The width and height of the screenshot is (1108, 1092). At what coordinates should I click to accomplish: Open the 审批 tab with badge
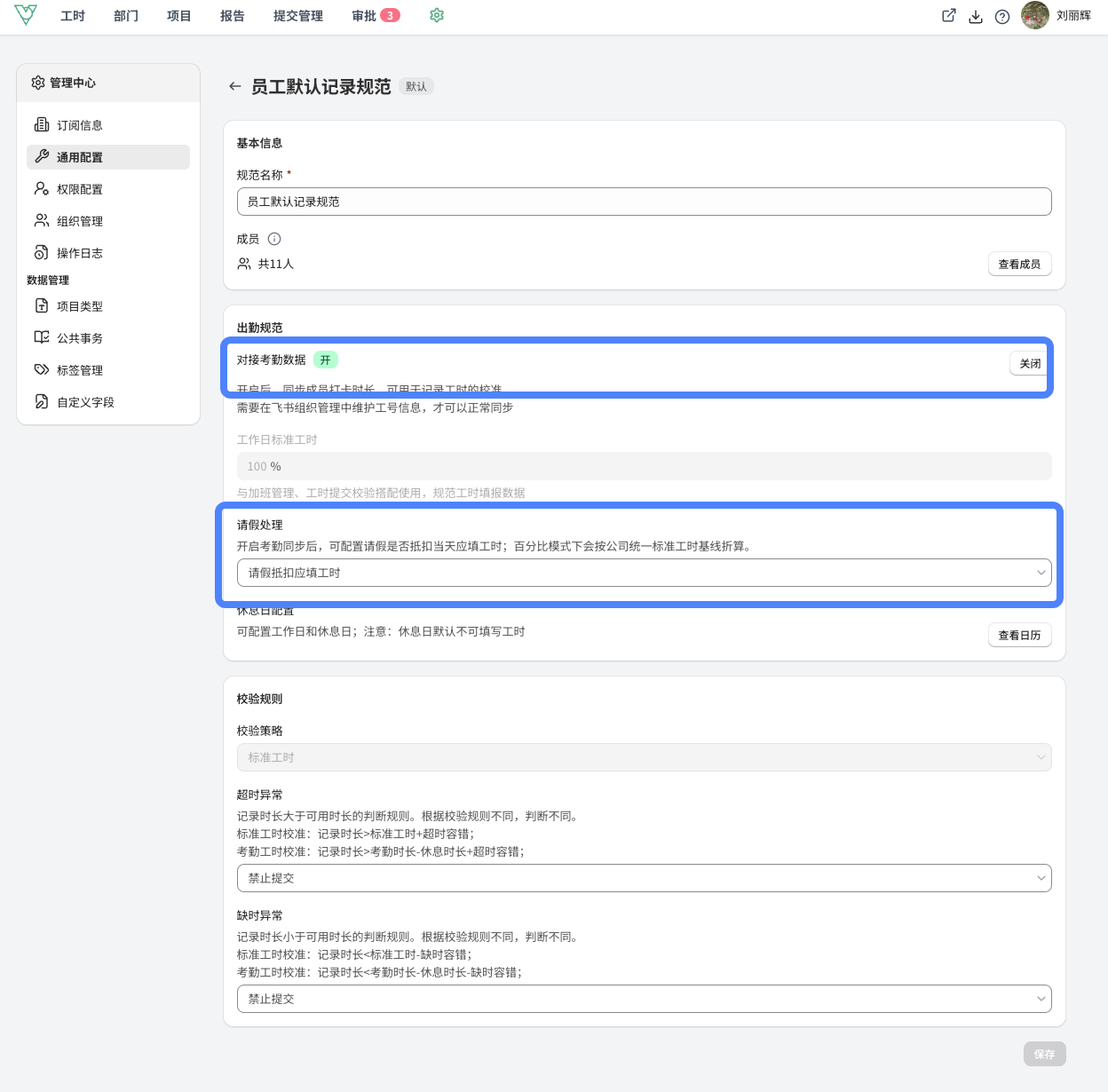pyautogui.click(x=376, y=16)
